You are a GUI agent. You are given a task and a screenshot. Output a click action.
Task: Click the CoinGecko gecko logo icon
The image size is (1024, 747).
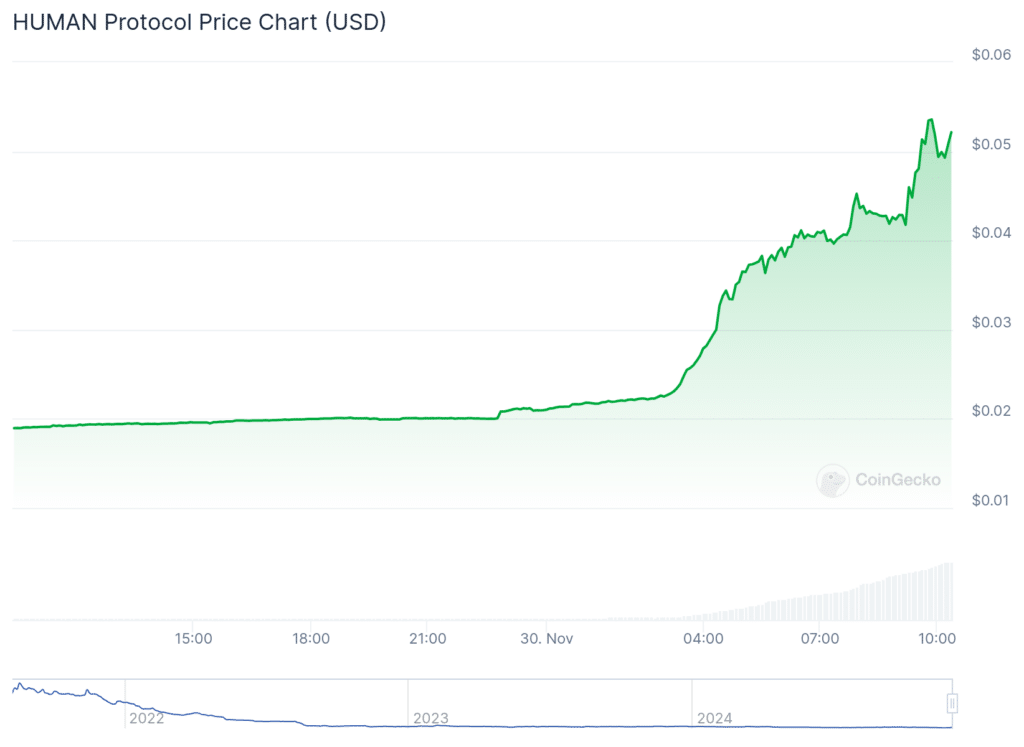pos(832,481)
